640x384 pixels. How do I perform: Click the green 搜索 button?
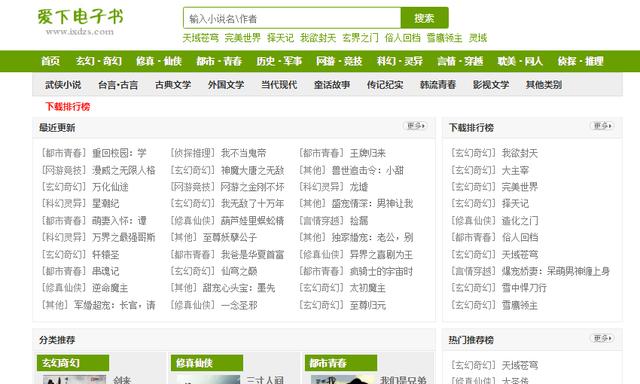(424, 18)
